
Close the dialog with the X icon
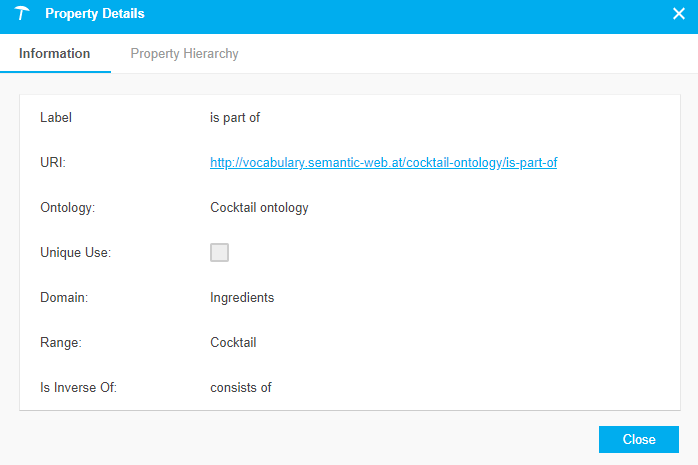click(x=678, y=14)
